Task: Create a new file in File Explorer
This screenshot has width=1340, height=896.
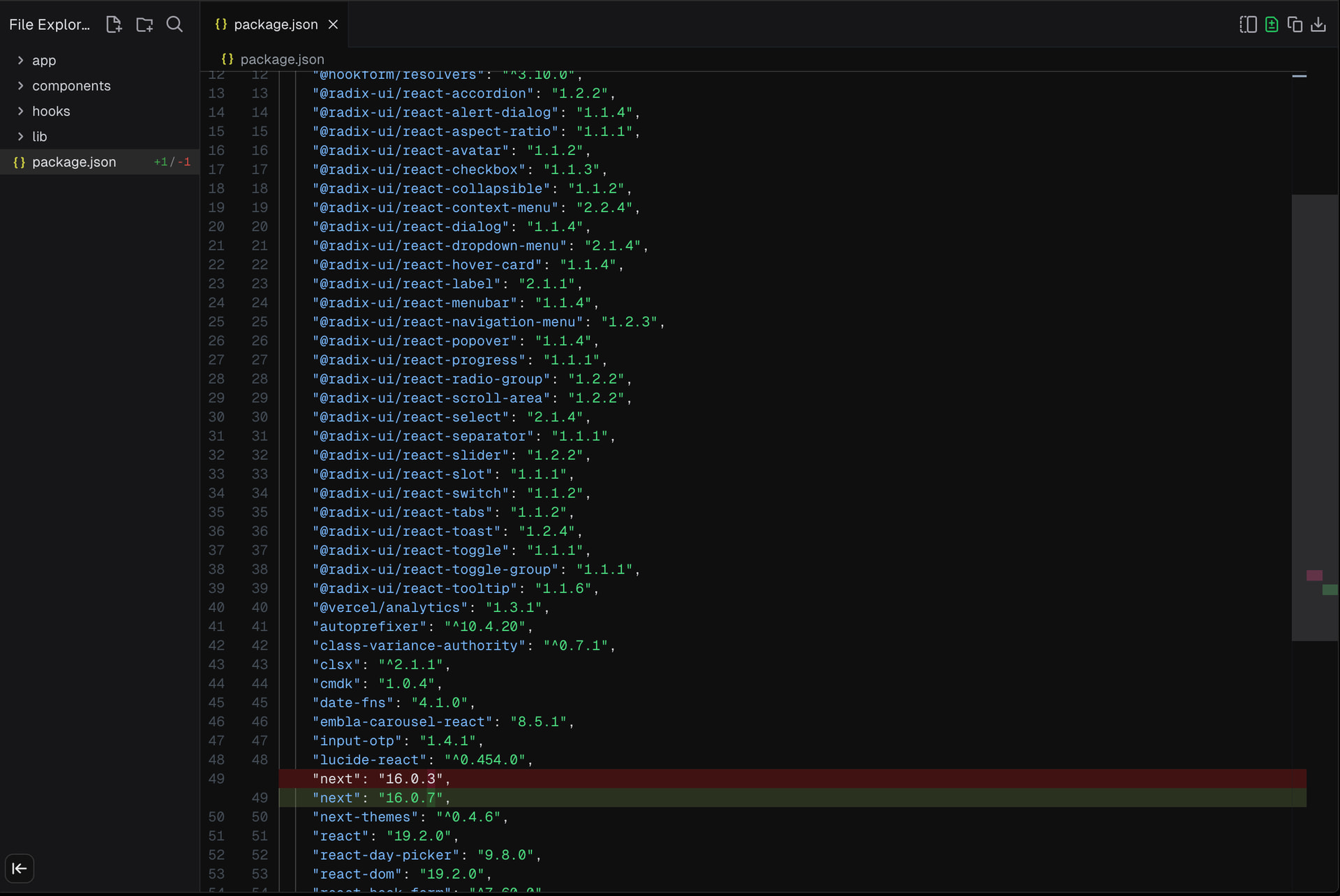Action: tap(114, 24)
